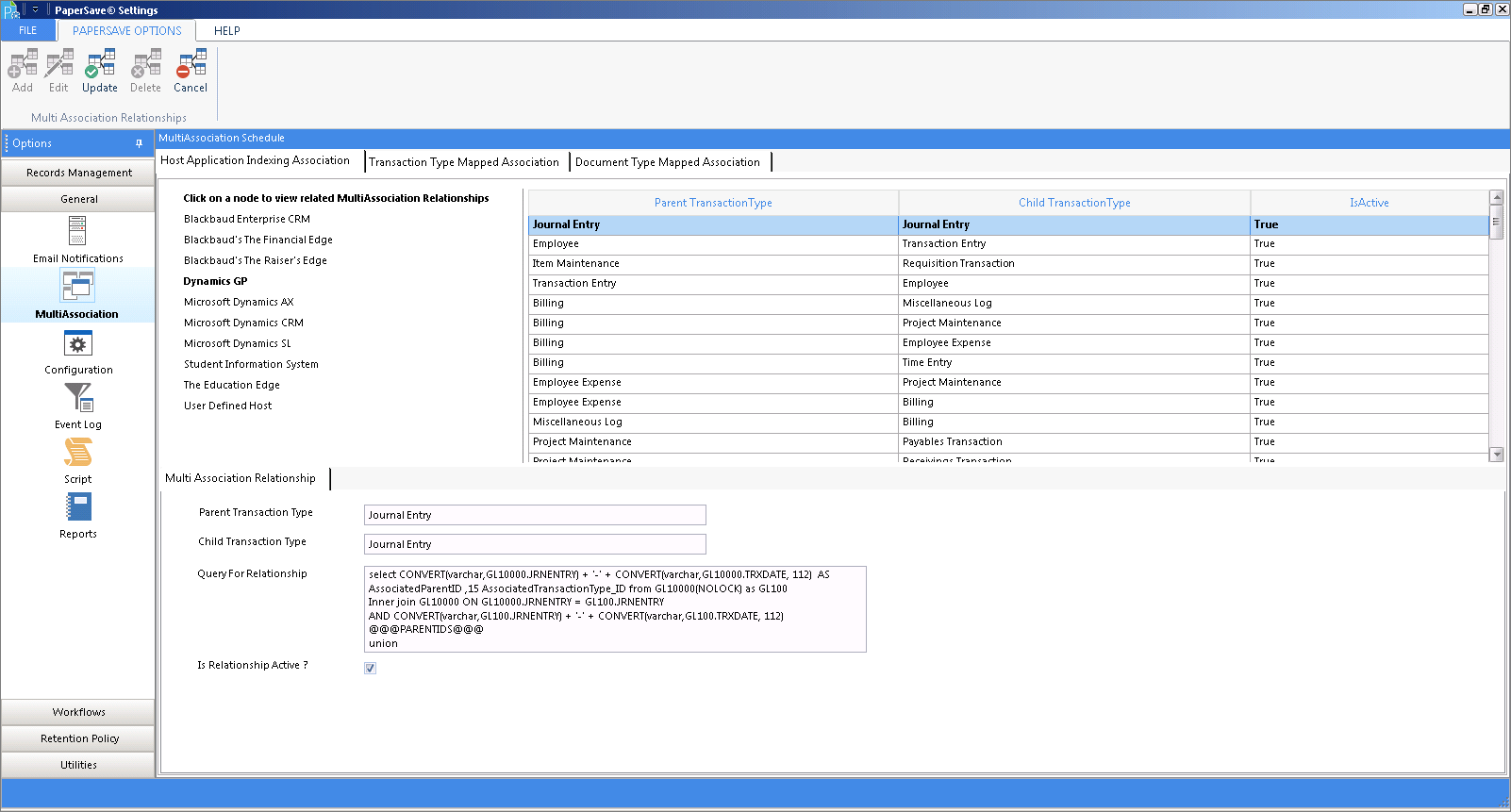The height and width of the screenshot is (812, 1511).
Task: Sort by Parent TransactionType column header
Action: pyautogui.click(x=713, y=203)
